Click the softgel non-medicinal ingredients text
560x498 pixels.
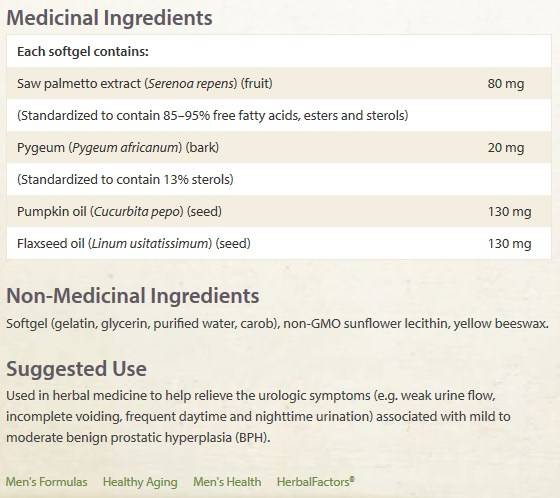pos(277,323)
